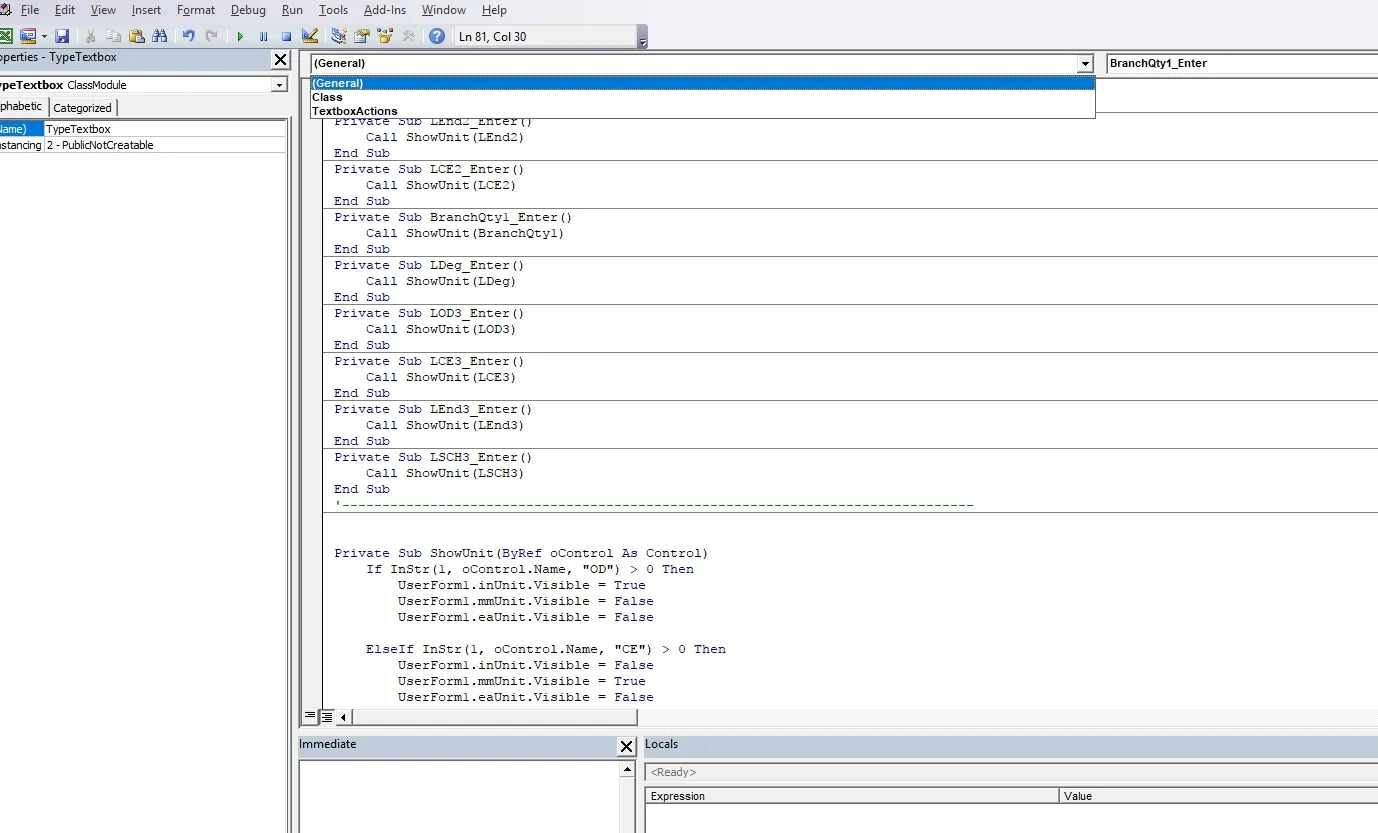
Task: Open Find with the binoculars icon
Action: [159, 36]
